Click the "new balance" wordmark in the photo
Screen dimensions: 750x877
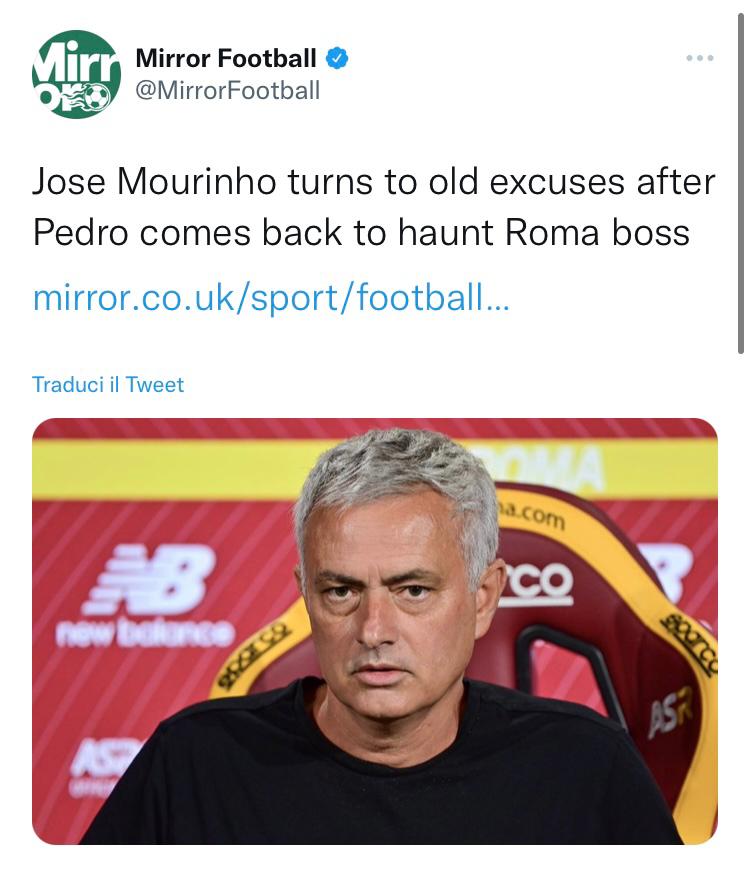pos(146,633)
